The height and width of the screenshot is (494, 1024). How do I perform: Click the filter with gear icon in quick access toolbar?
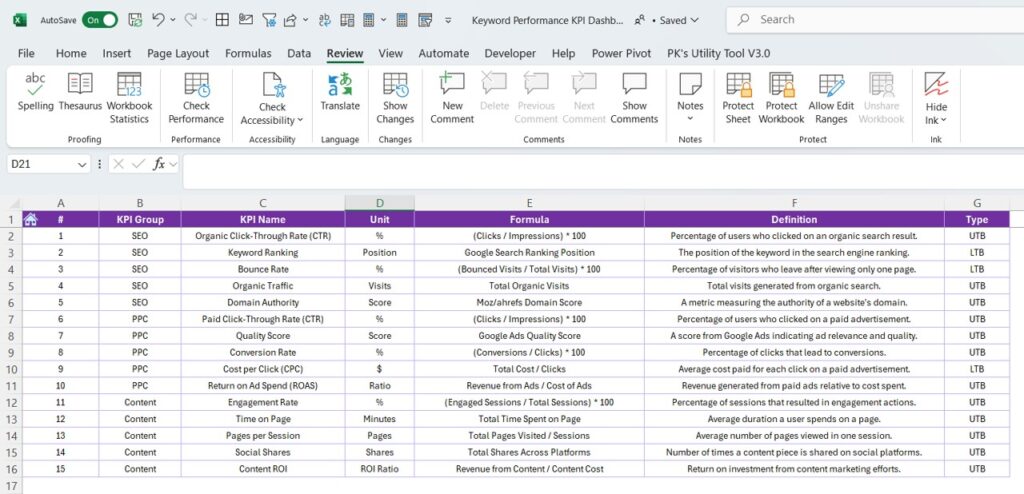(268, 20)
